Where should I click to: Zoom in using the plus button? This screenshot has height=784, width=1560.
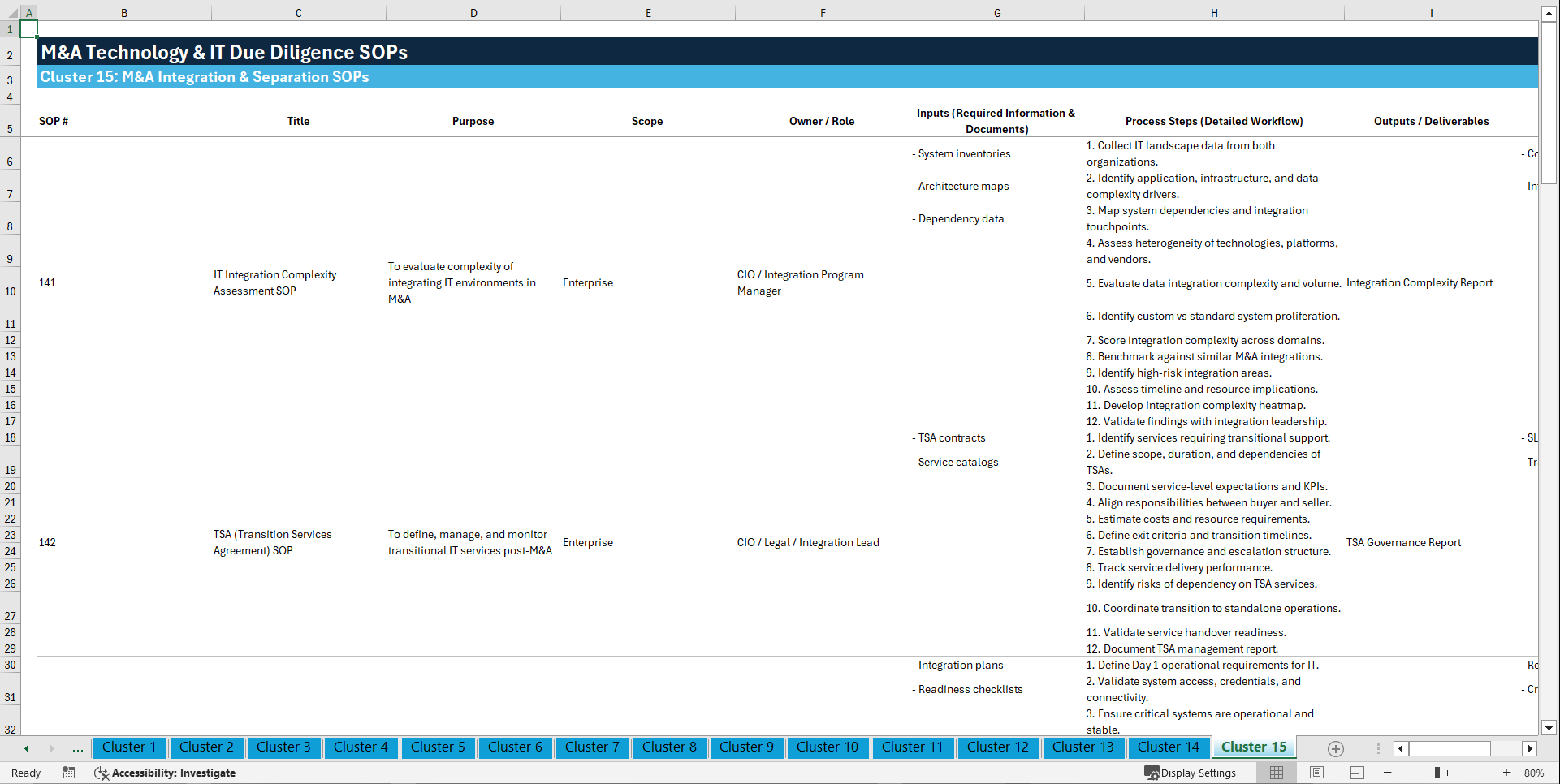pyautogui.click(x=1508, y=773)
